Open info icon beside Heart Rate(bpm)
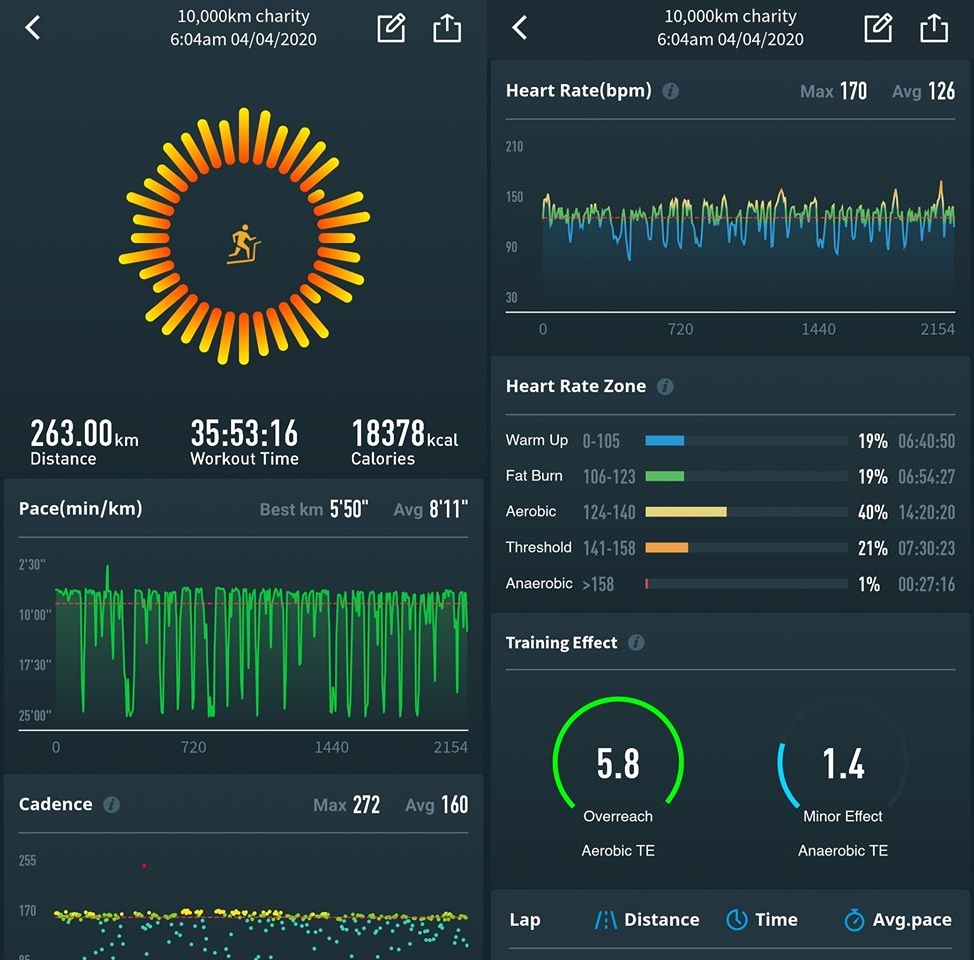Image resolution: width=974 pixels, height=960 pixels. pyautogui.click(x=670, y=91)
